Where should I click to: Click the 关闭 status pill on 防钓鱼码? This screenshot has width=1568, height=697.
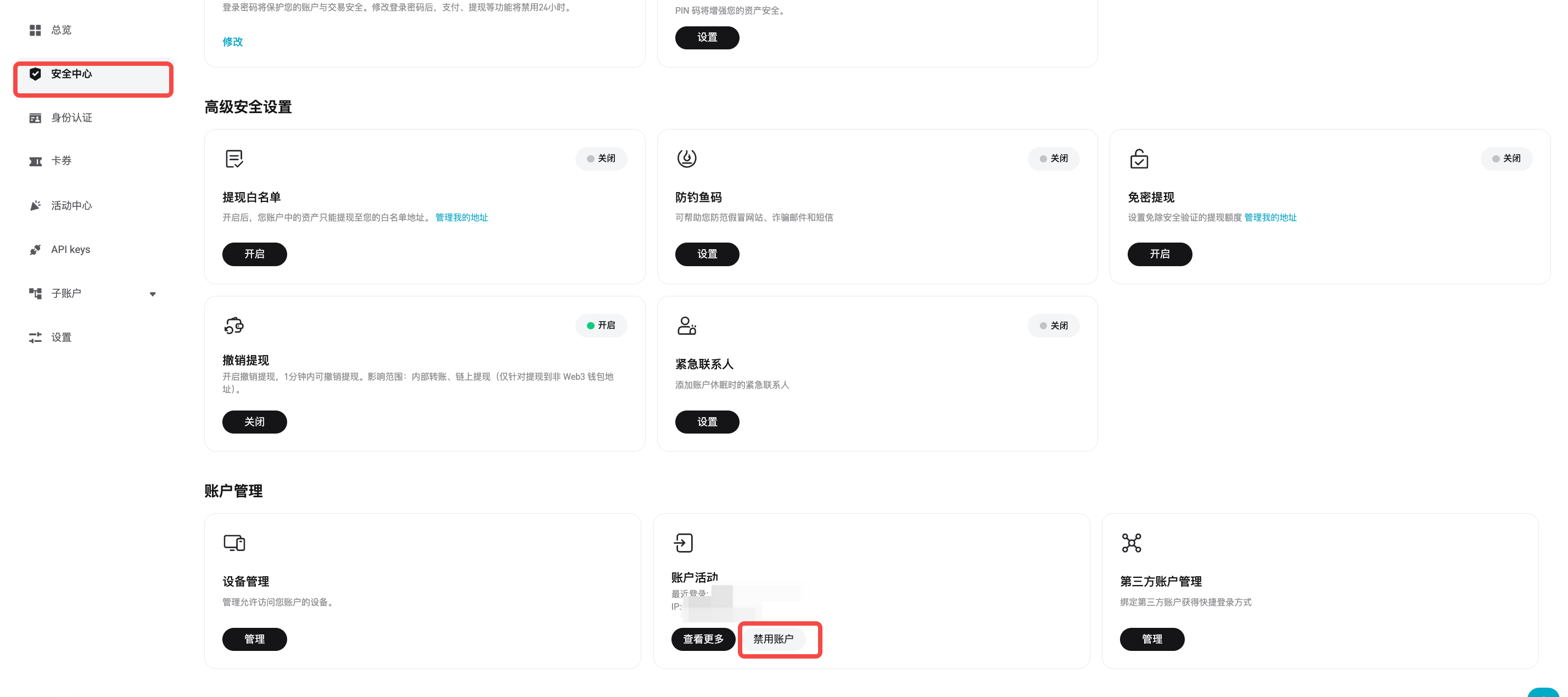click(x=1053, y=158)
